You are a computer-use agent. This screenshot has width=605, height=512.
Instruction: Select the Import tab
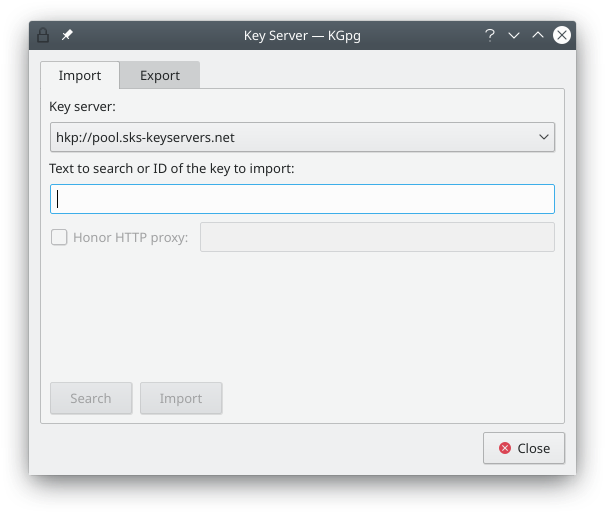click(80, 75)
